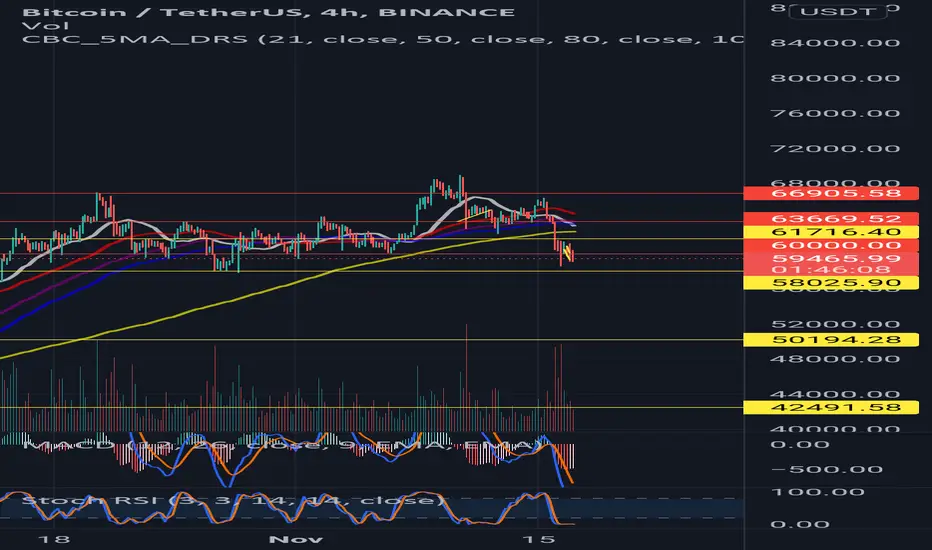Click the 44000.00 price axis label
Screen dimensions: 932x550
tap(835, 394)
